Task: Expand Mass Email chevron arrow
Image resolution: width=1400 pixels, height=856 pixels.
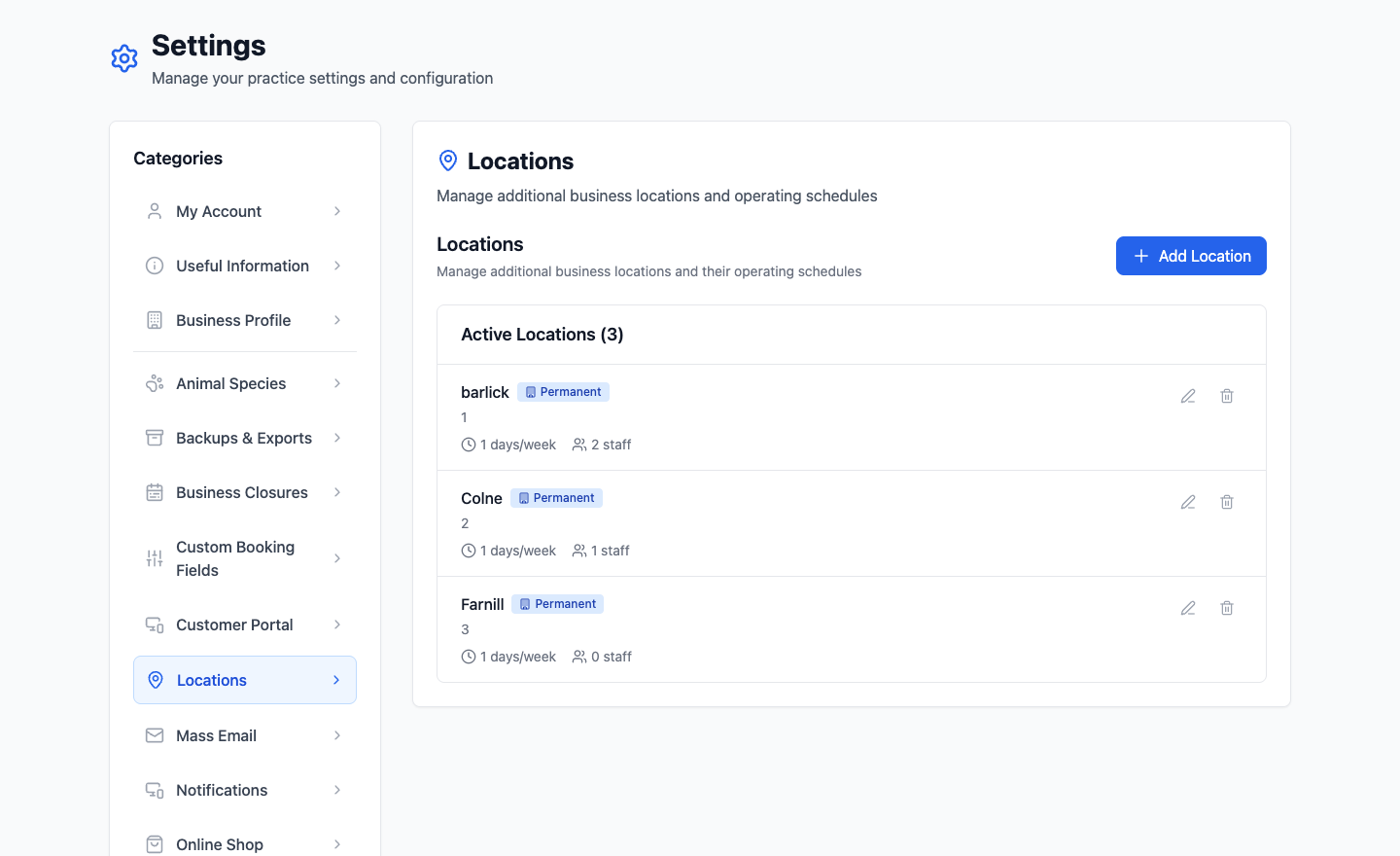Action: tap(337, 735)
